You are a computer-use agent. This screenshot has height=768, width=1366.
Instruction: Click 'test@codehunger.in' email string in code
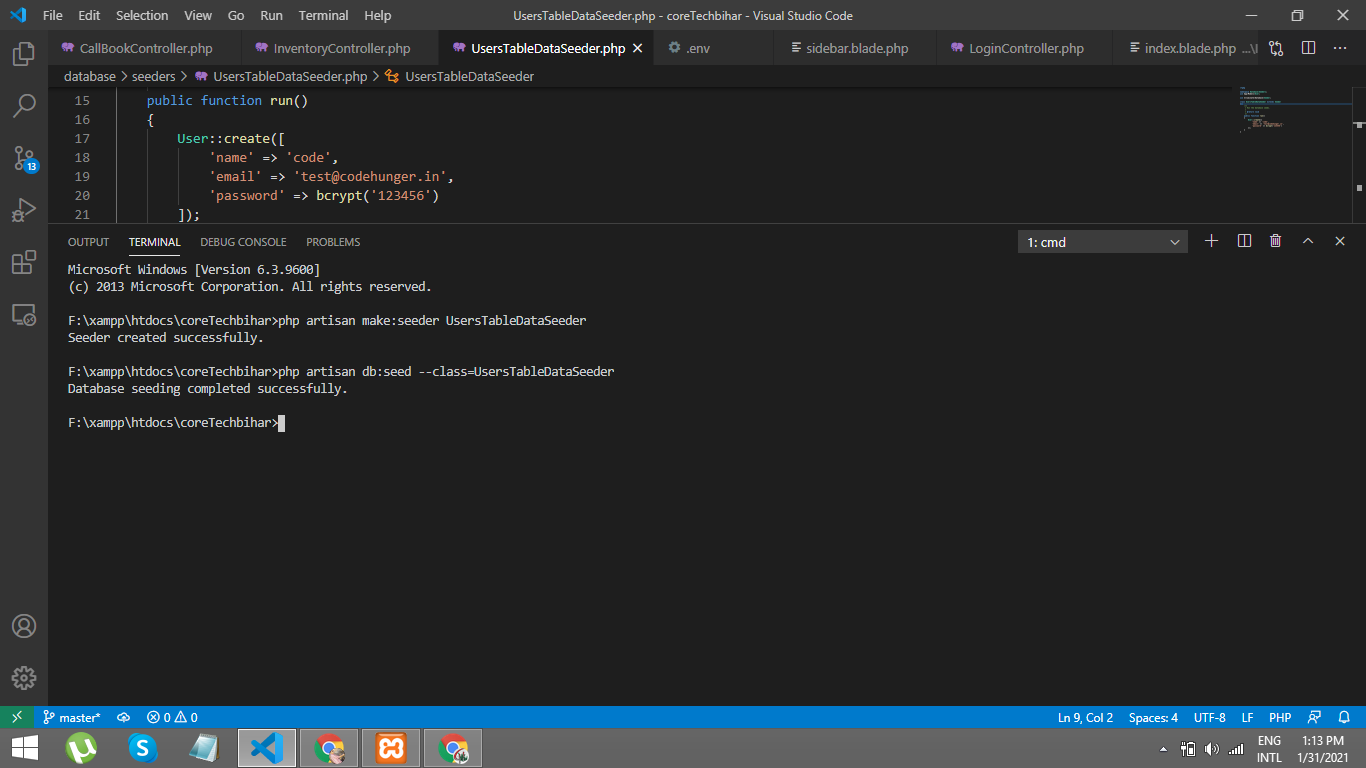[x=371, y=177]
